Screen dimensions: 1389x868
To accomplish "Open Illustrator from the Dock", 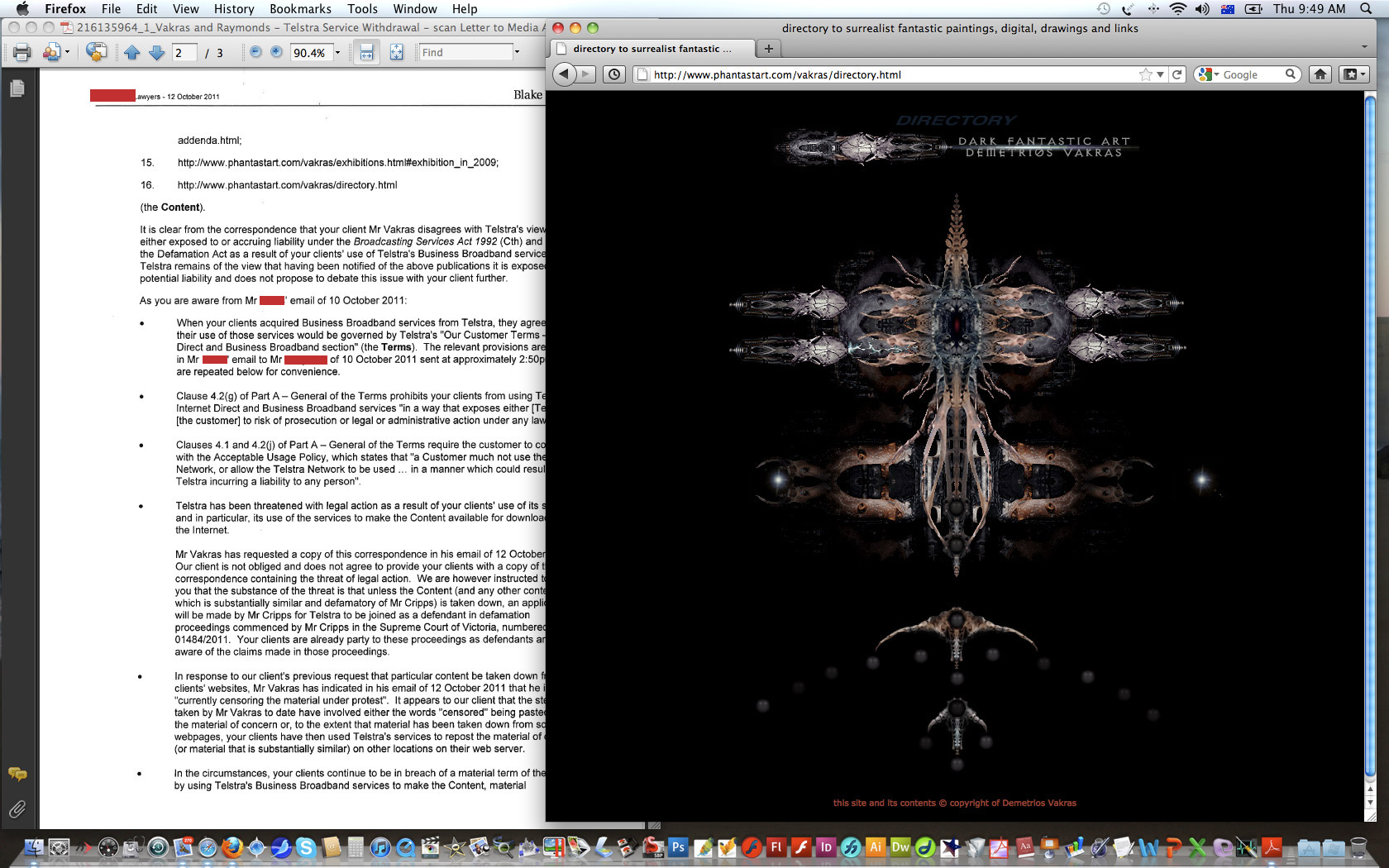I will point(876,847).
